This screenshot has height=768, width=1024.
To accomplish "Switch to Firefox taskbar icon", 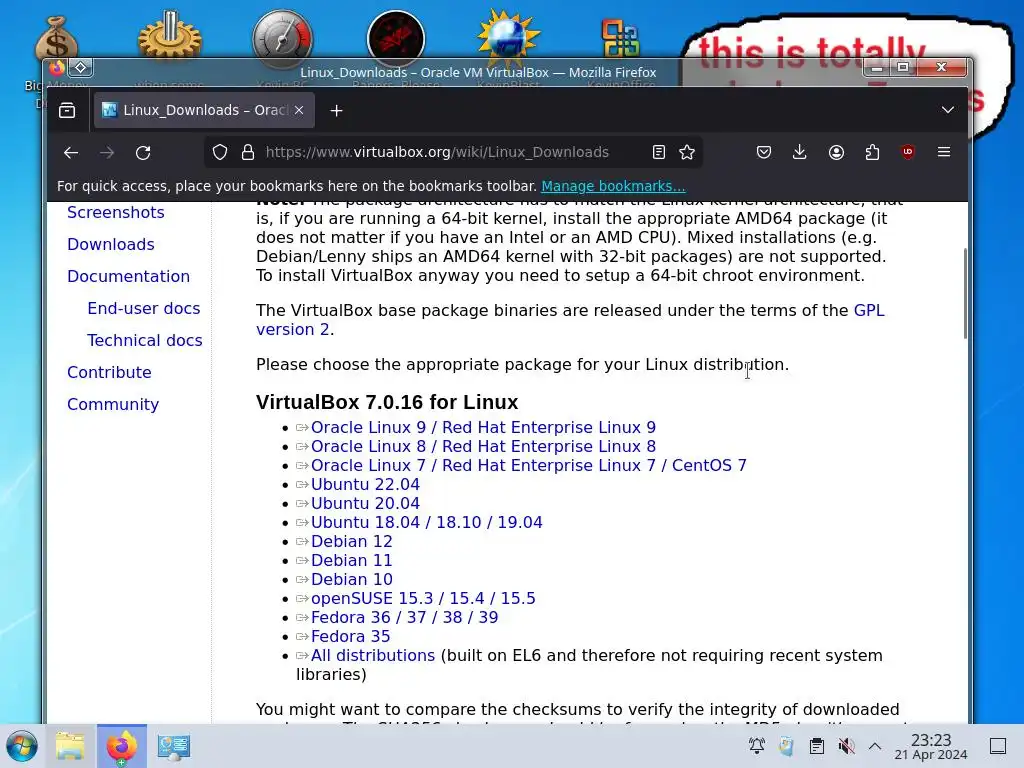I will (121, 746).
